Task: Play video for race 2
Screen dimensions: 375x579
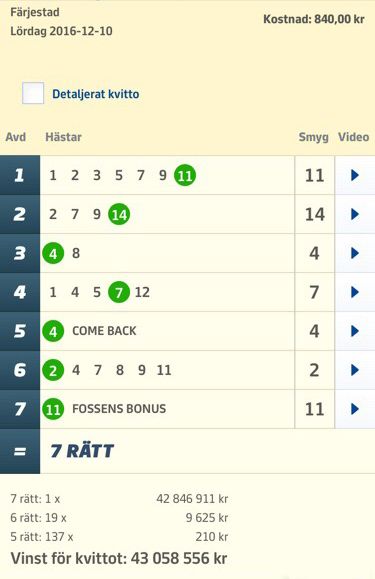Action: point(355,214)
